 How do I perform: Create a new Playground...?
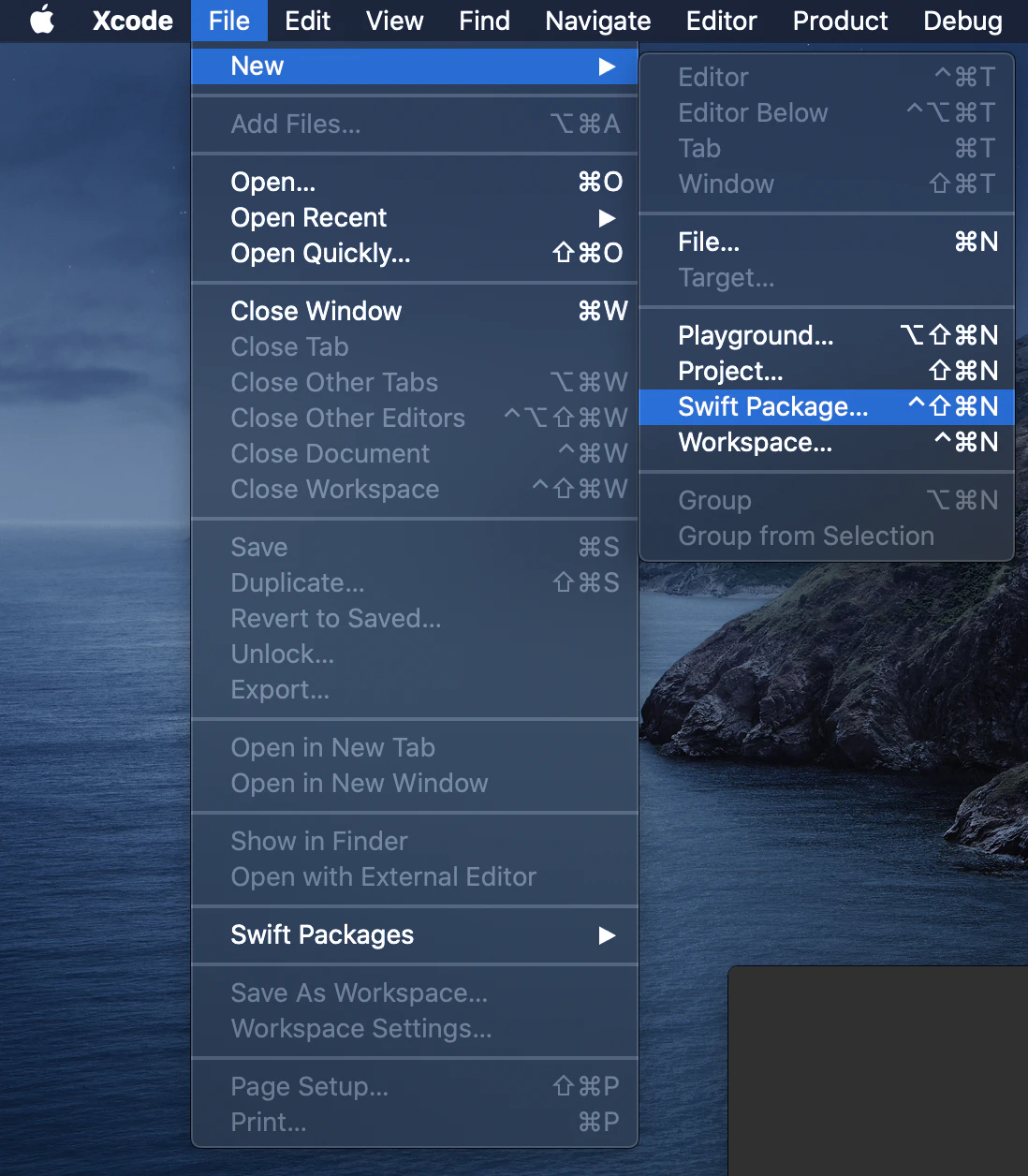827,335
